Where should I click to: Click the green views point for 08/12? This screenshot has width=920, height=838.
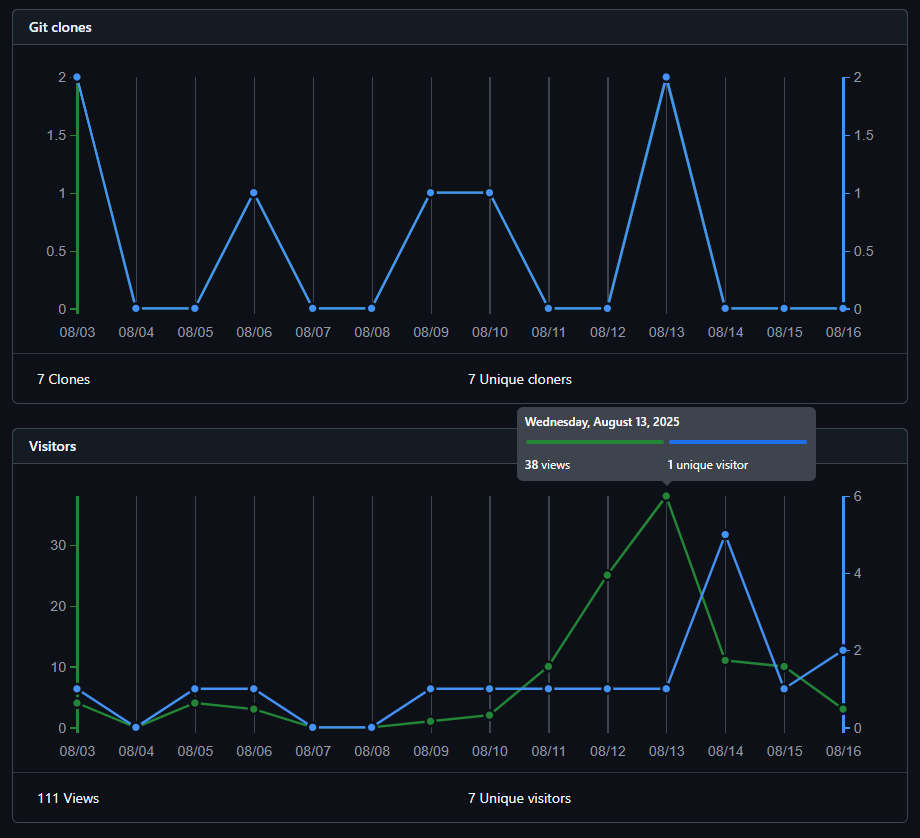[x=607, y=575]
